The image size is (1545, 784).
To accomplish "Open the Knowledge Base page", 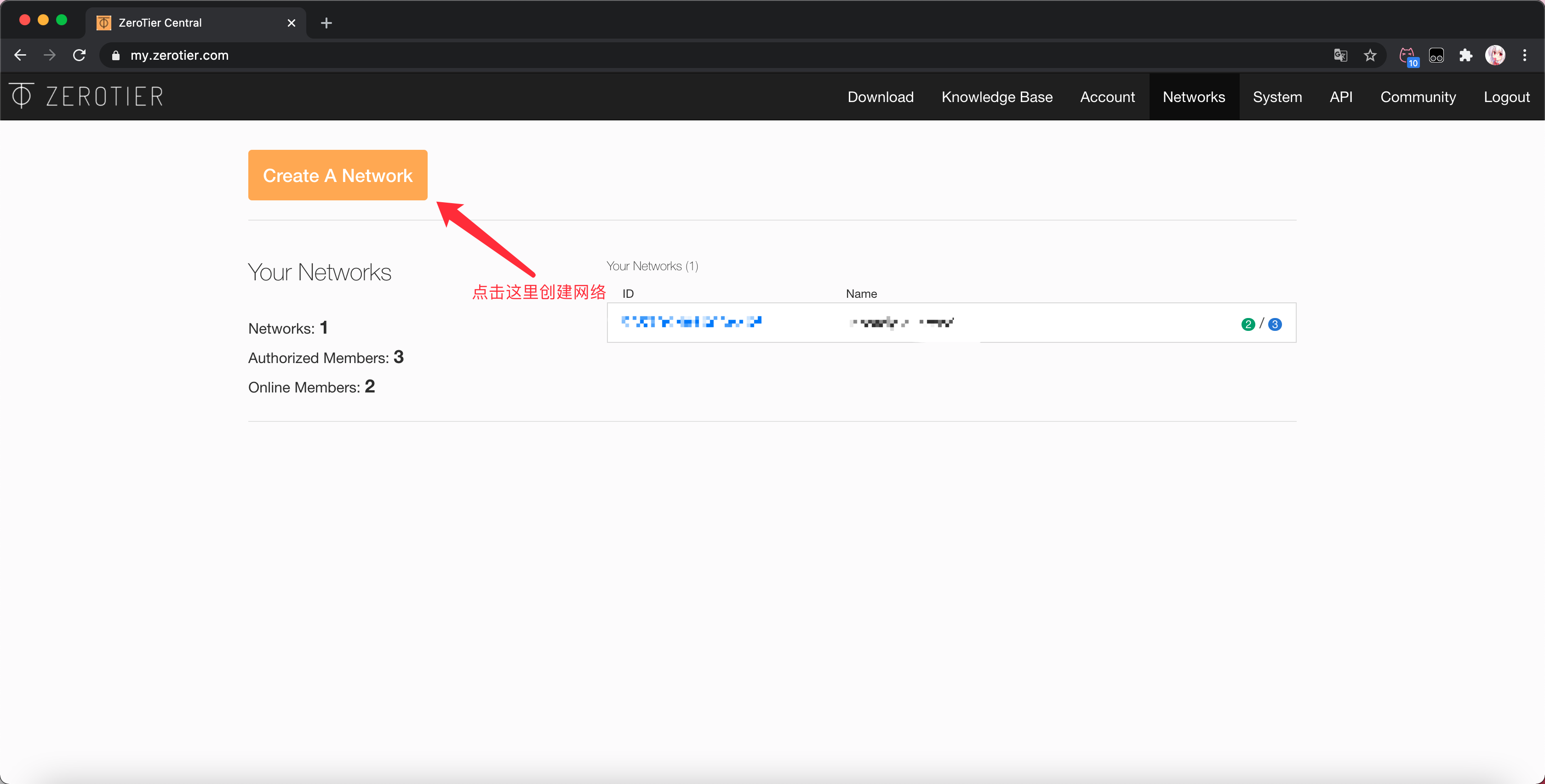I will pyautogui.click(x=997, y=97).
